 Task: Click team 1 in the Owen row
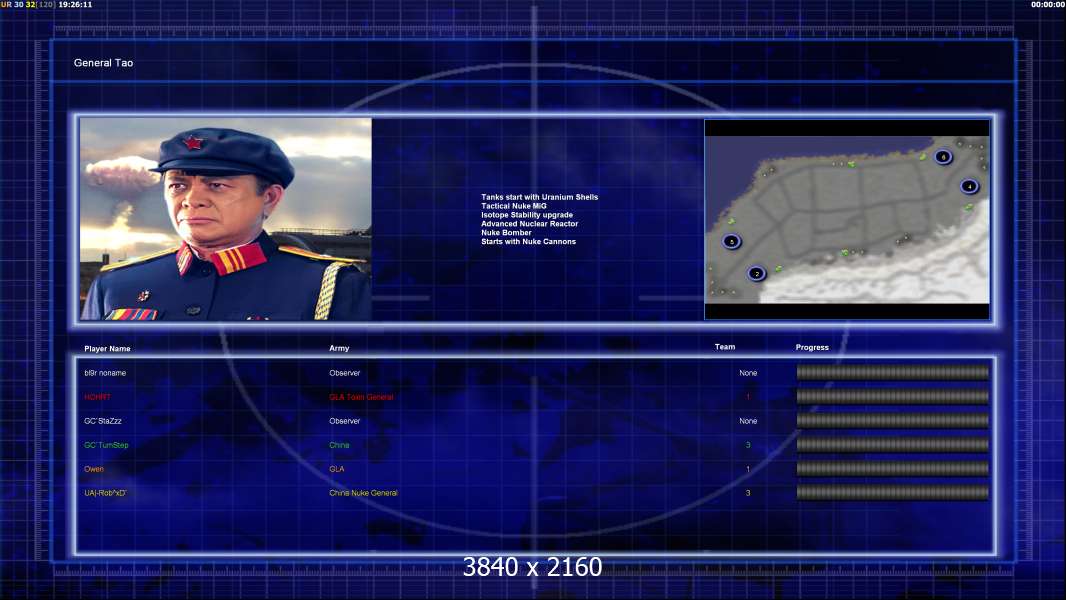(x=748, y=470)
